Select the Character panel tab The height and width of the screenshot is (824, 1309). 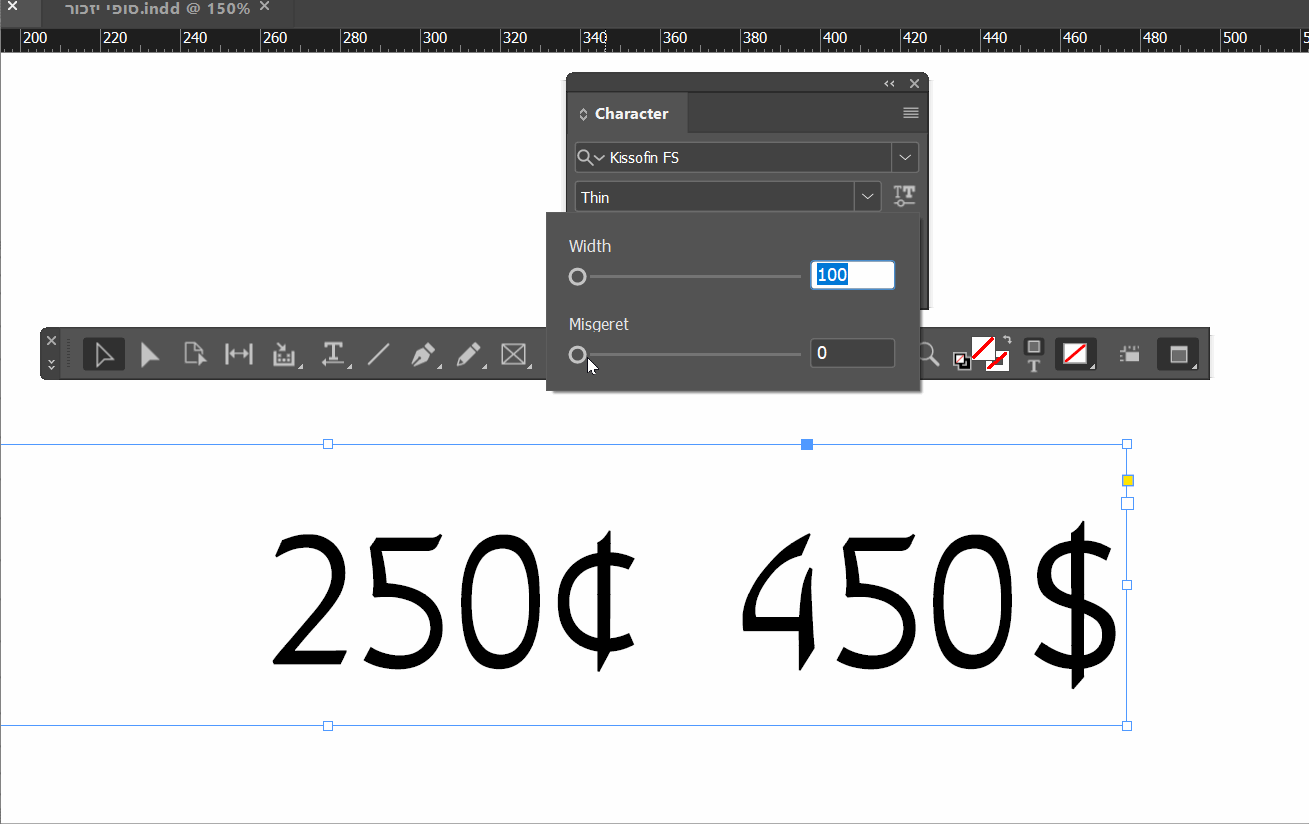point(628,113)
